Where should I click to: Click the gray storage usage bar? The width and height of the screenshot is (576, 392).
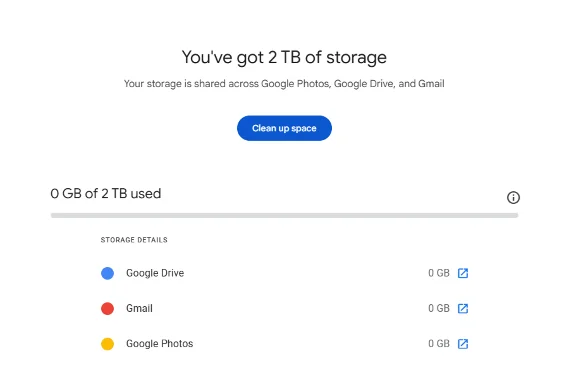coord(284,215)
